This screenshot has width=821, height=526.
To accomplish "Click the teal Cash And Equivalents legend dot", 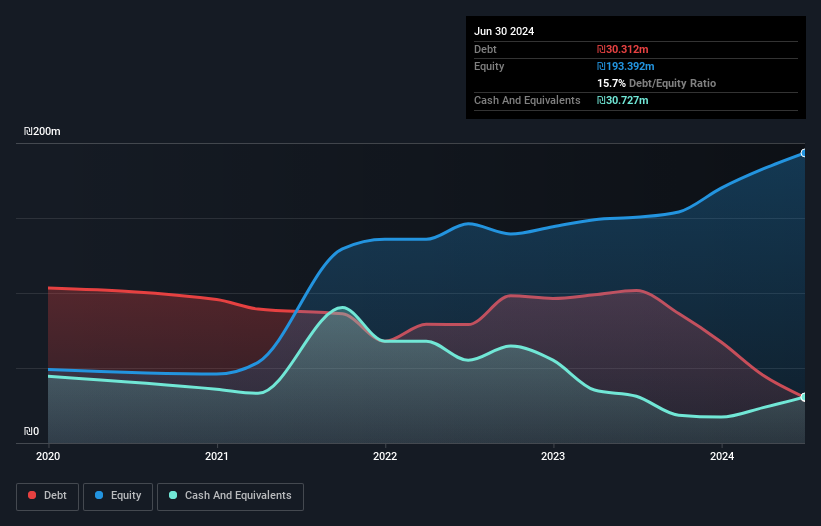I will (x=173, y=495).
